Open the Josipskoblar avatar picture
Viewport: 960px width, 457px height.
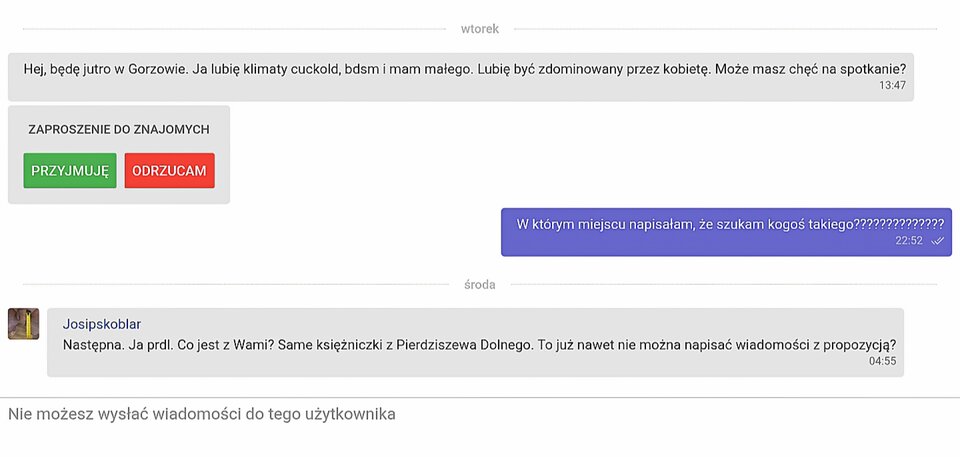[24, 324]
